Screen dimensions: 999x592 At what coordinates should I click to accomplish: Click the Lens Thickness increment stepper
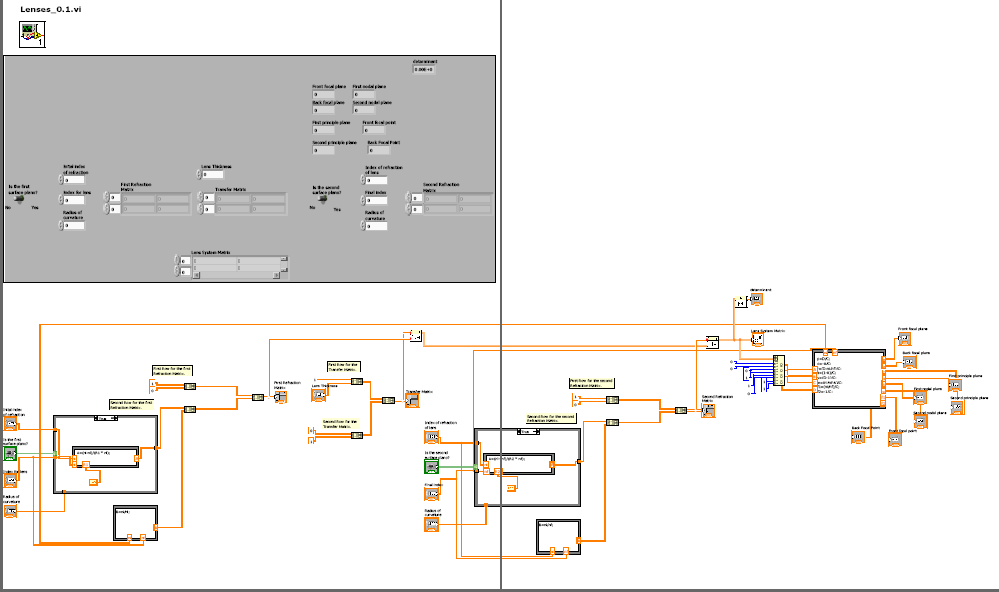199,172
